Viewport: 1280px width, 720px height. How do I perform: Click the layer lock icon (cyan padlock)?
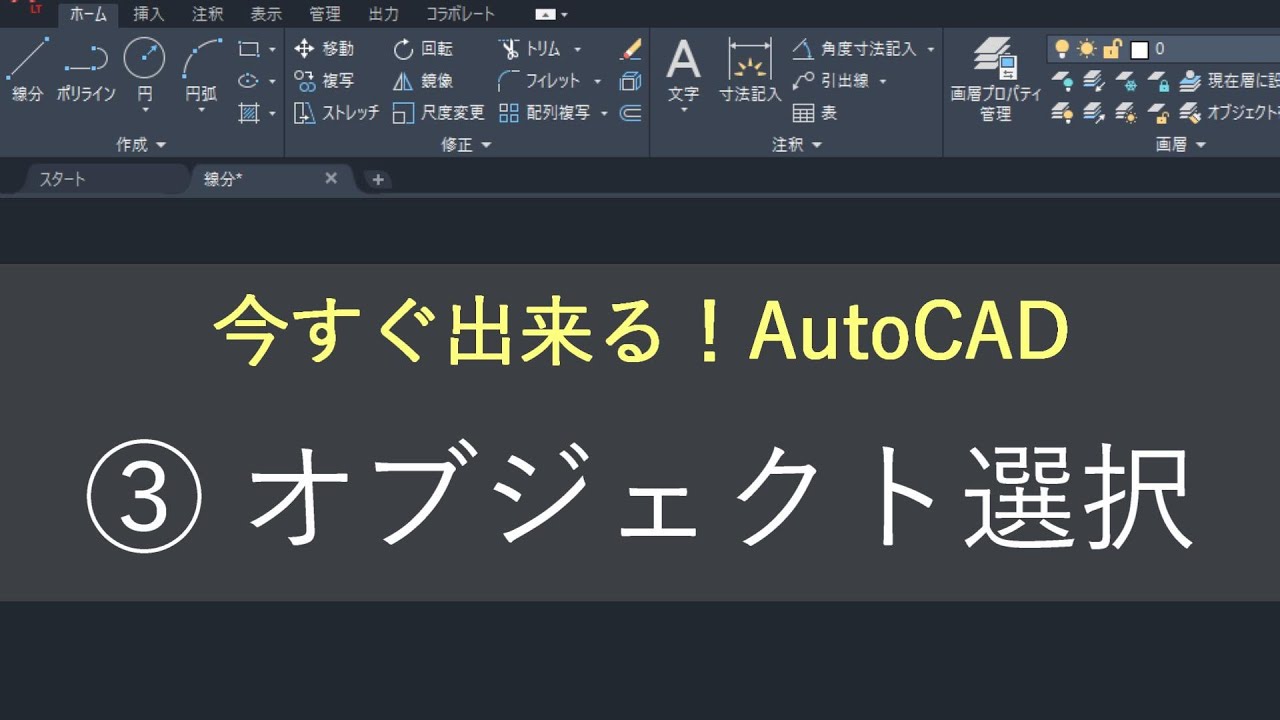[1158, 81]
